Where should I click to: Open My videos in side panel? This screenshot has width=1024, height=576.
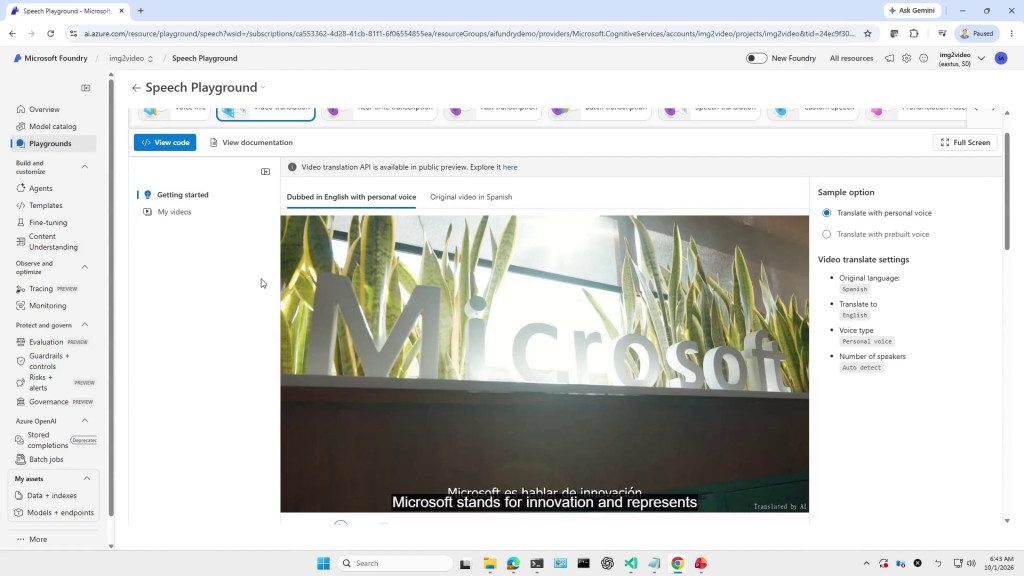click(174, 212)
